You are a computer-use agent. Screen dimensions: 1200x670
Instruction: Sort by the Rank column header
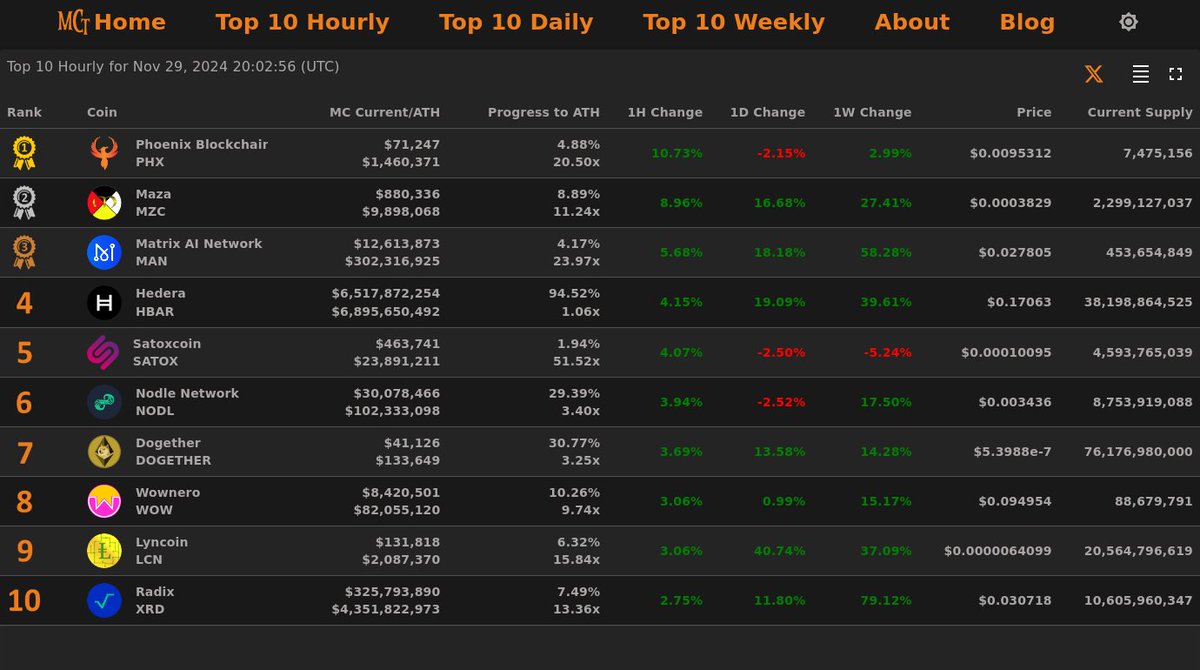(x=24, y=112)
